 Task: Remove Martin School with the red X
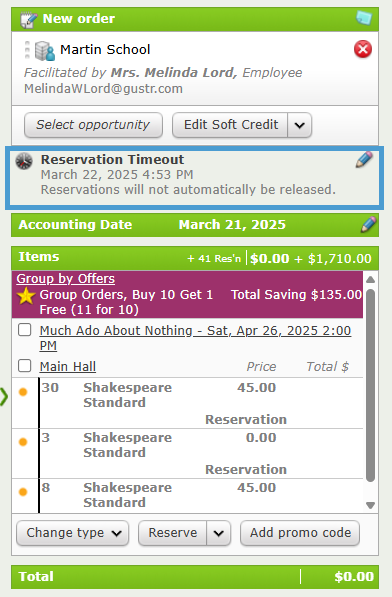click(x=363, y=49)
